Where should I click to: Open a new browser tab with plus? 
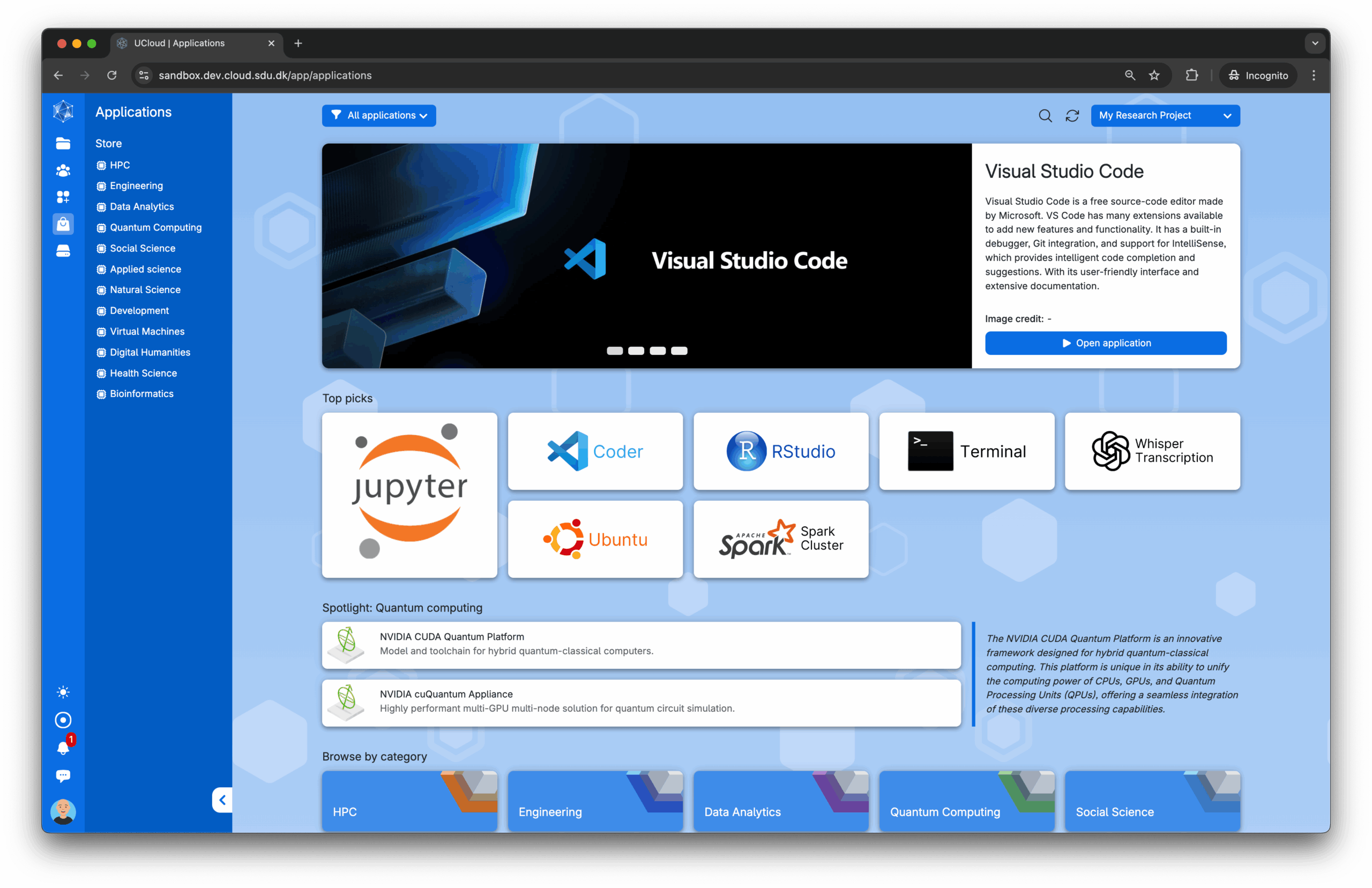pos(298,43)
